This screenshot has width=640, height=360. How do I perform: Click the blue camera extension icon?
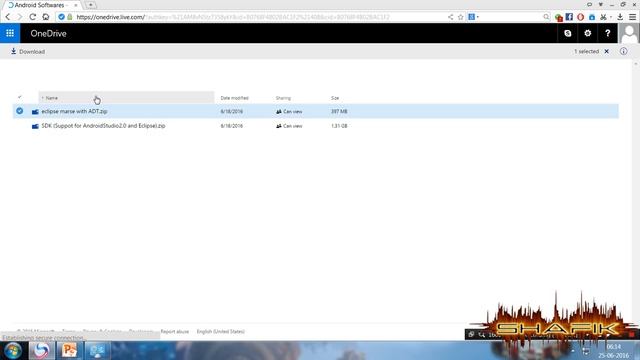592,17
